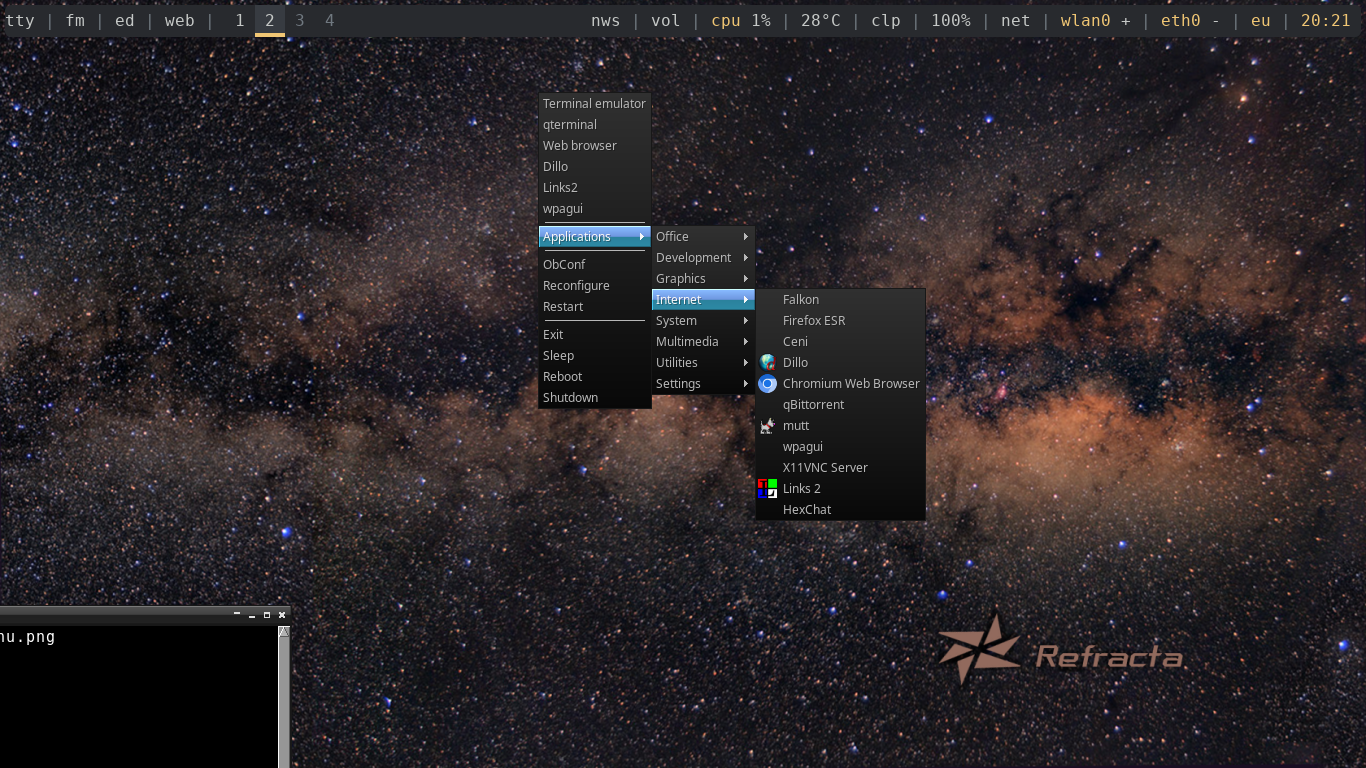Launch HexChat from Internet submenu

pos(840,509)
